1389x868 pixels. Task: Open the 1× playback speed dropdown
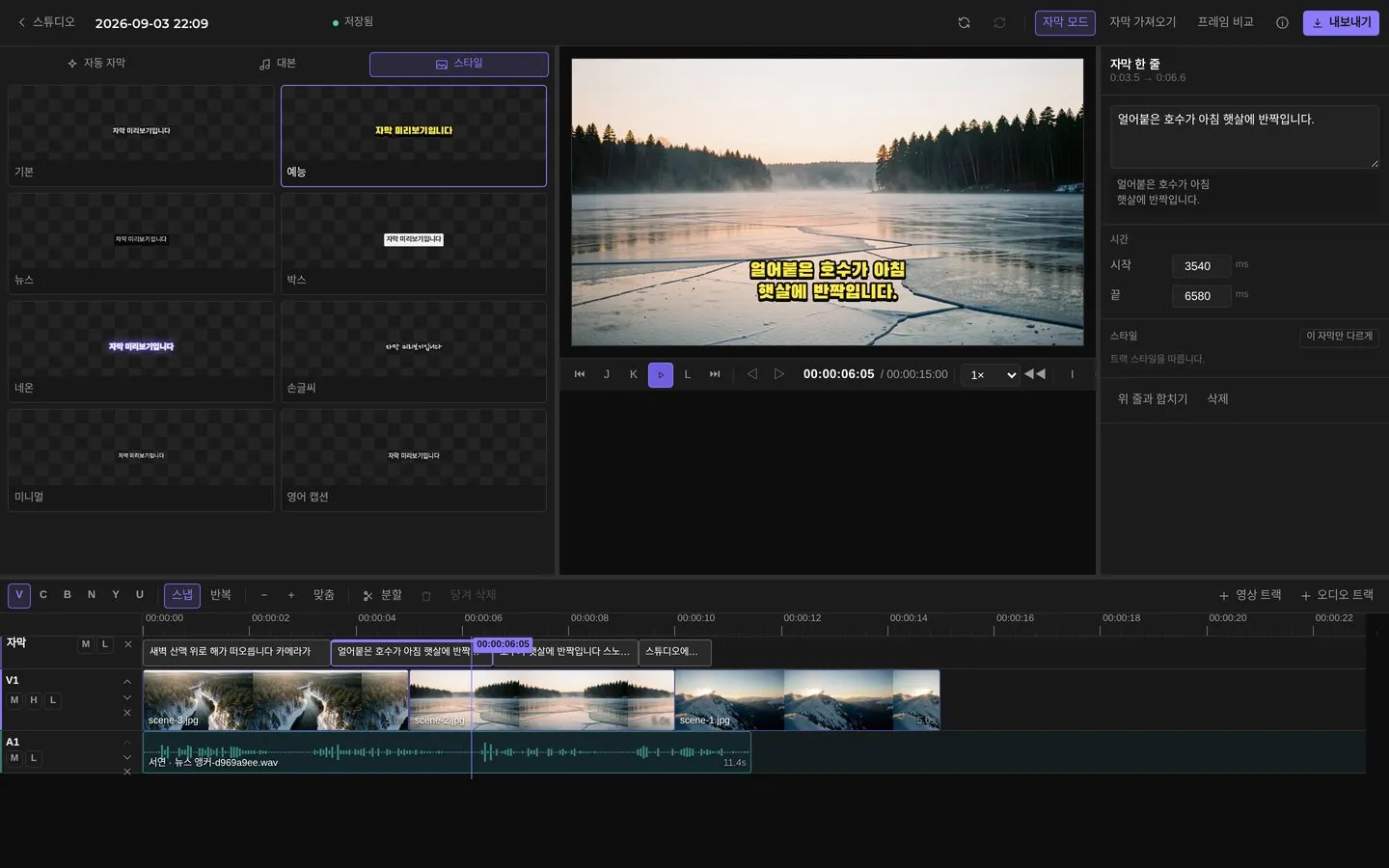pyautogui.click(x=990, y=374)
